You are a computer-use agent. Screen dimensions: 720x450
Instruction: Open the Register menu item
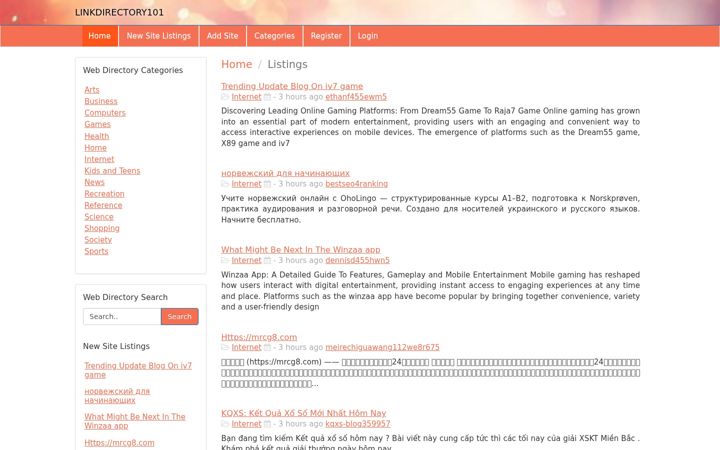coord(326,36)
